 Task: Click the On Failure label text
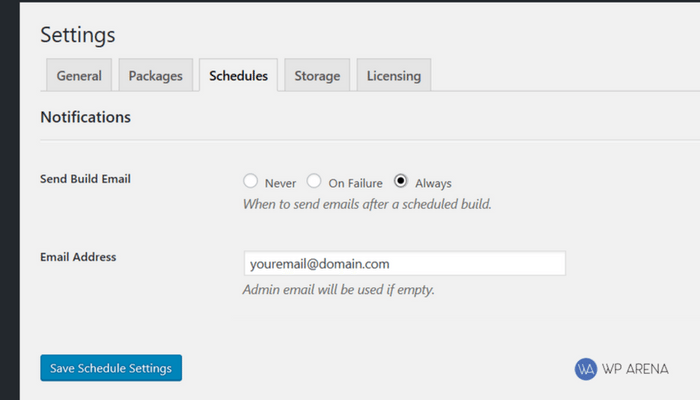[355, 183]
